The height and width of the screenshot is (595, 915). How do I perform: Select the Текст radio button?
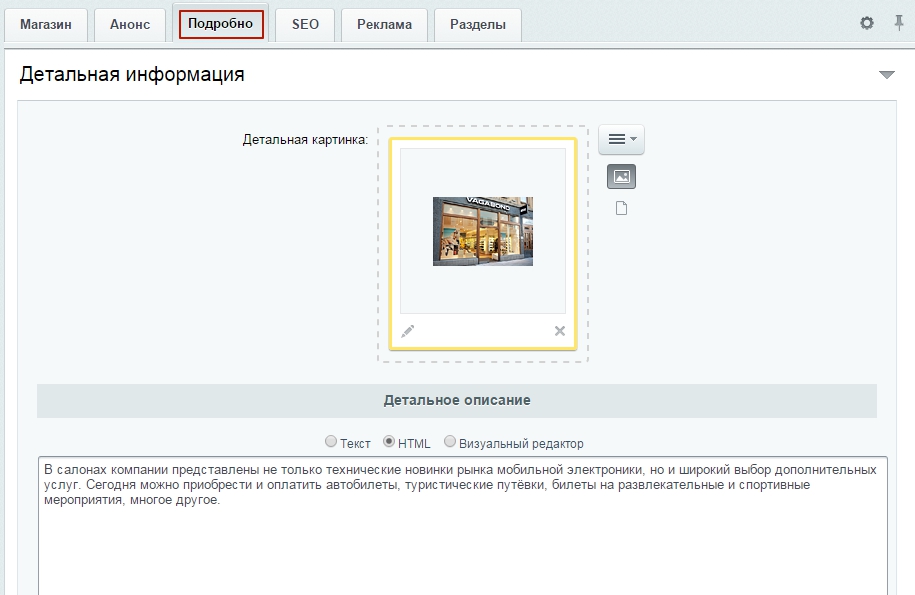point(331,442)
